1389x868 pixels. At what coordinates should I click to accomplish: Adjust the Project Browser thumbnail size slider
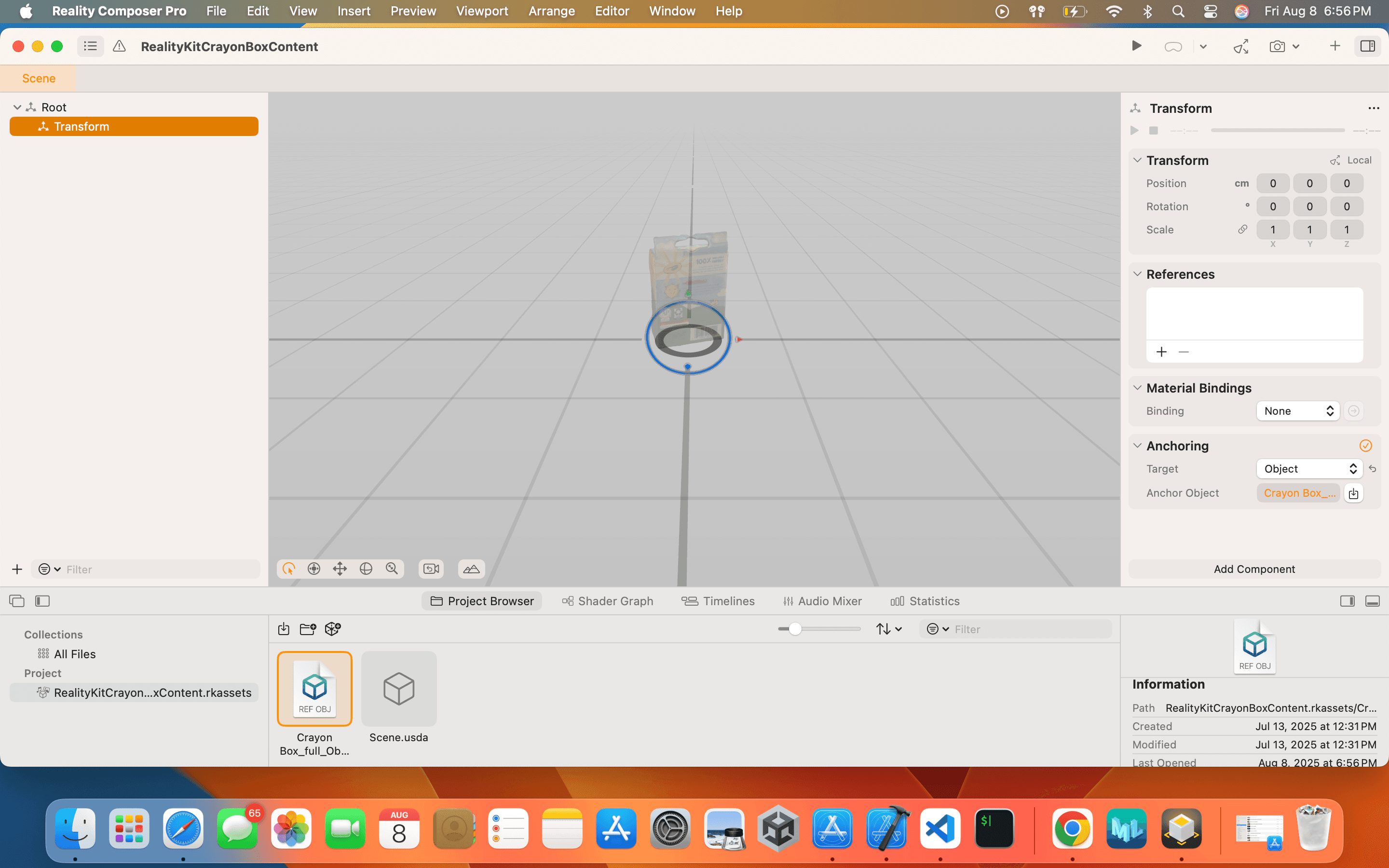(795, 629)
